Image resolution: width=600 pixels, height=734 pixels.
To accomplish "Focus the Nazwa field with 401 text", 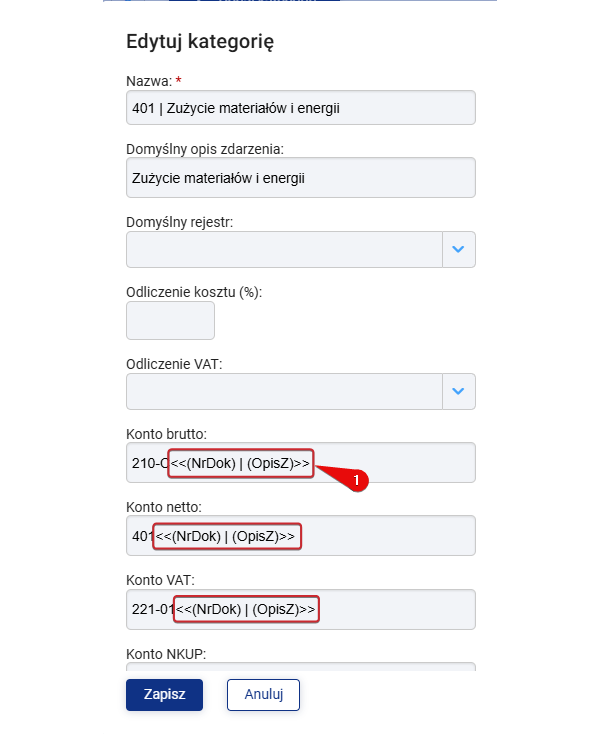I will point(300,108).
